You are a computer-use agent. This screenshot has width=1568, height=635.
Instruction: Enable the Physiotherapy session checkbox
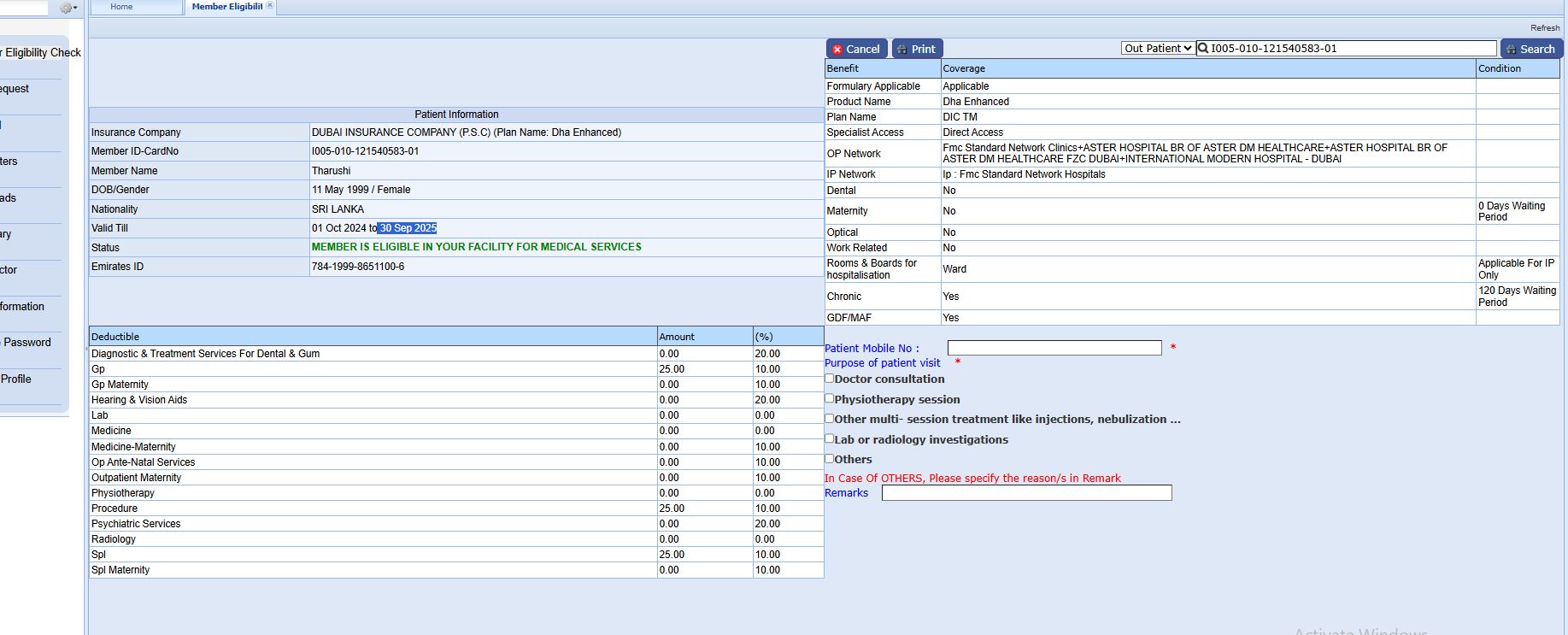829,398
